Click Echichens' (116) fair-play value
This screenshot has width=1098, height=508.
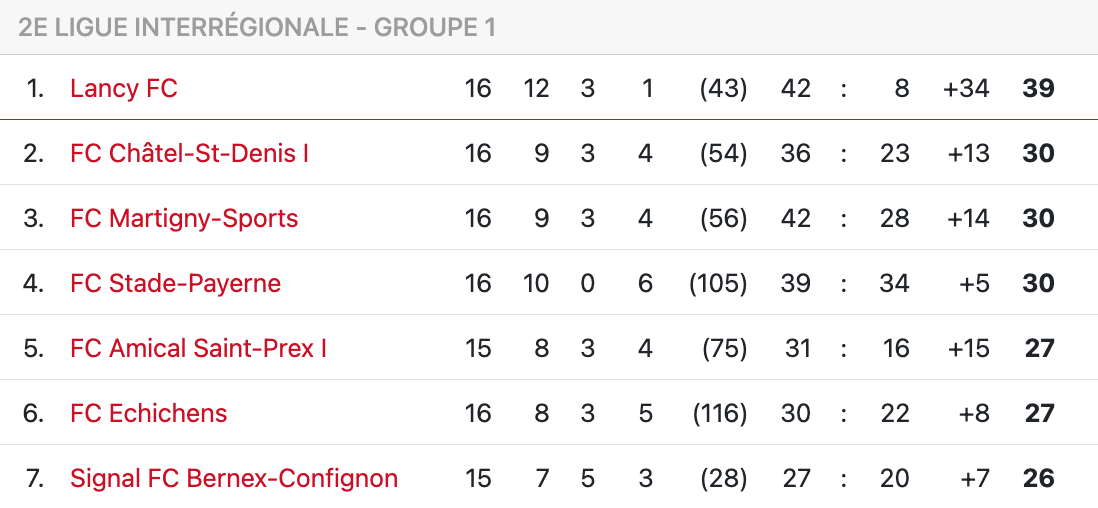(x=719, y=413)
